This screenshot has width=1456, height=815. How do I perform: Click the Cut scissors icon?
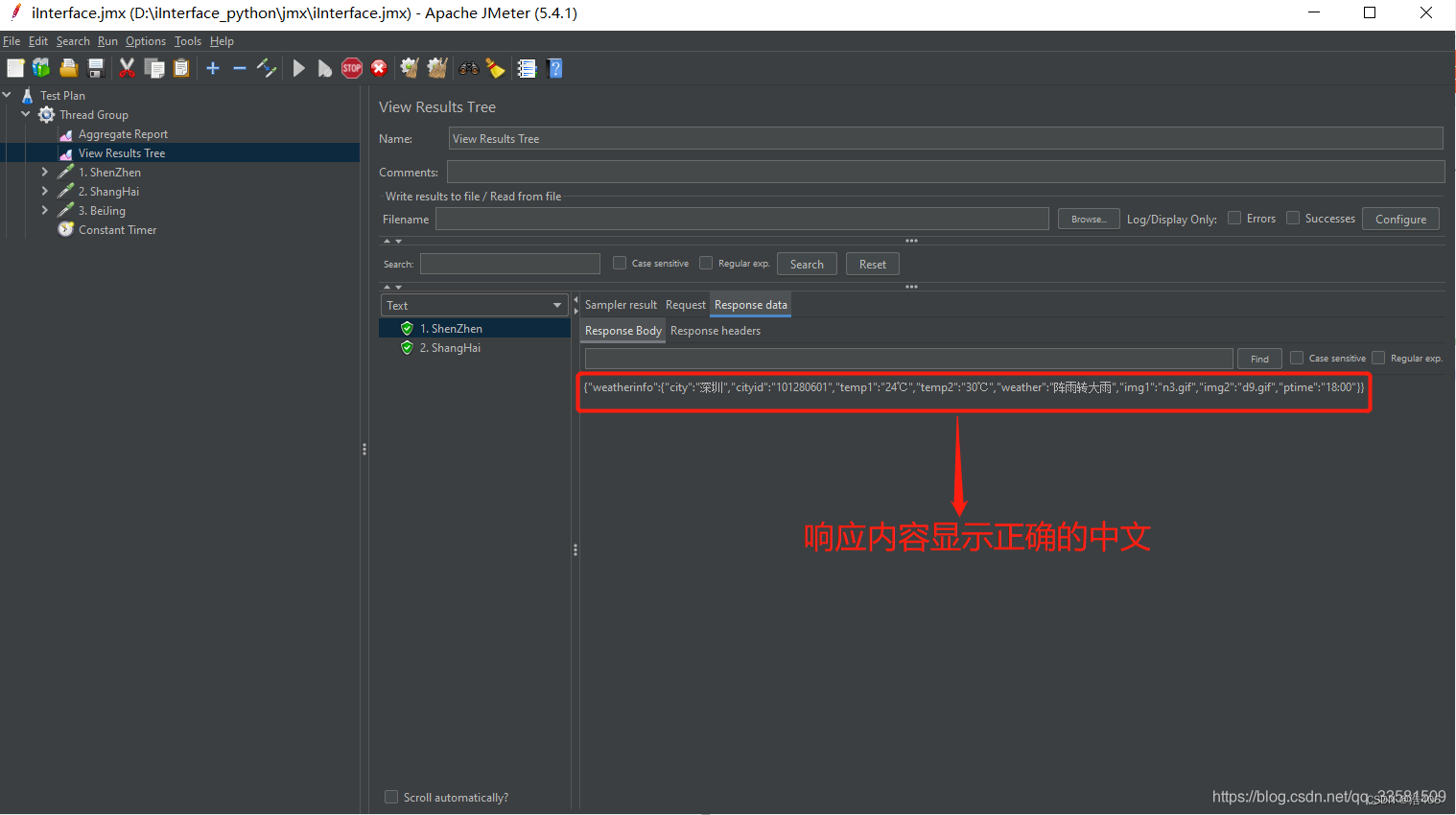click(x=127, y=68)
